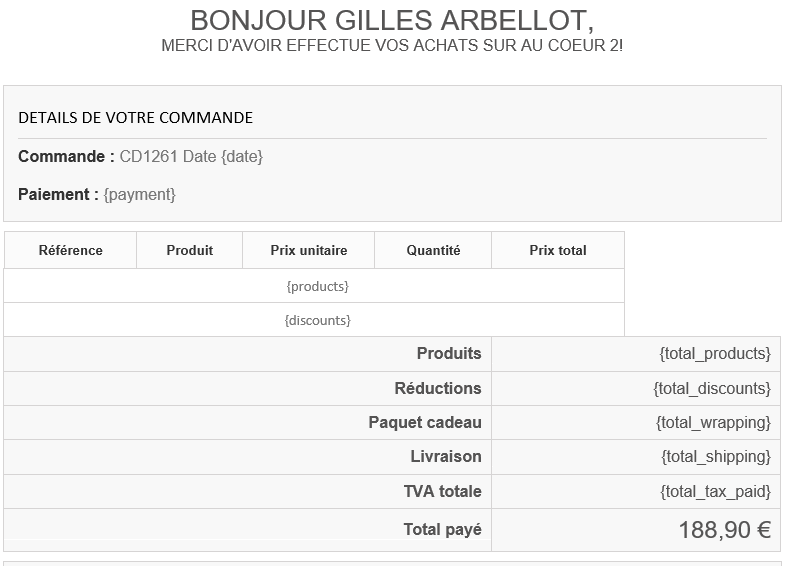
Task: Click the Total payé row label
Action: pyautogui.click(x=442, y=530)
